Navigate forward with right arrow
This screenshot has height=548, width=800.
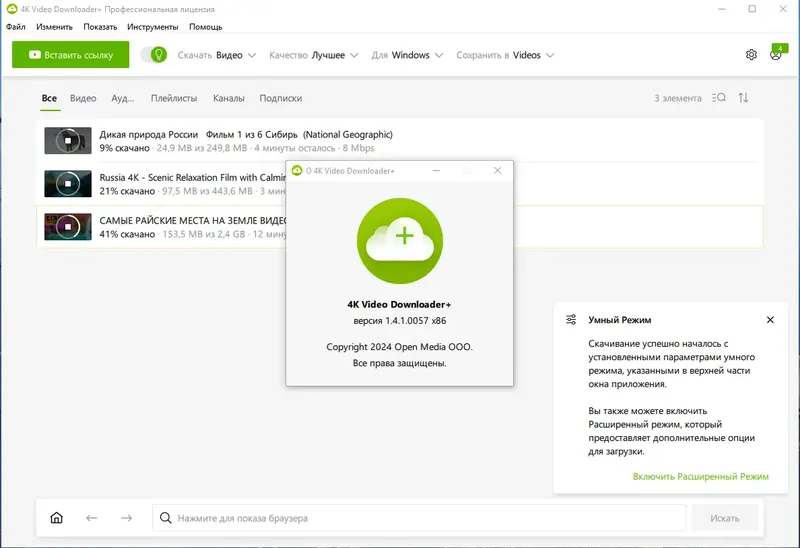(x=126, y=518)
